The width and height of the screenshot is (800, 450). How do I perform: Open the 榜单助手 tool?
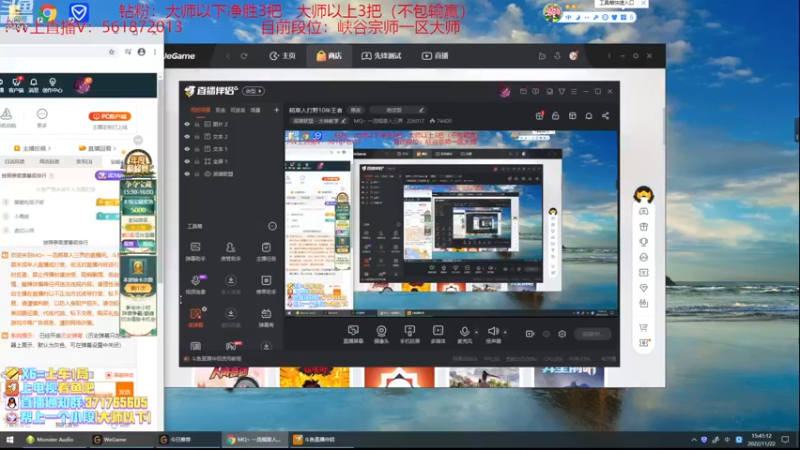[266, 285]
